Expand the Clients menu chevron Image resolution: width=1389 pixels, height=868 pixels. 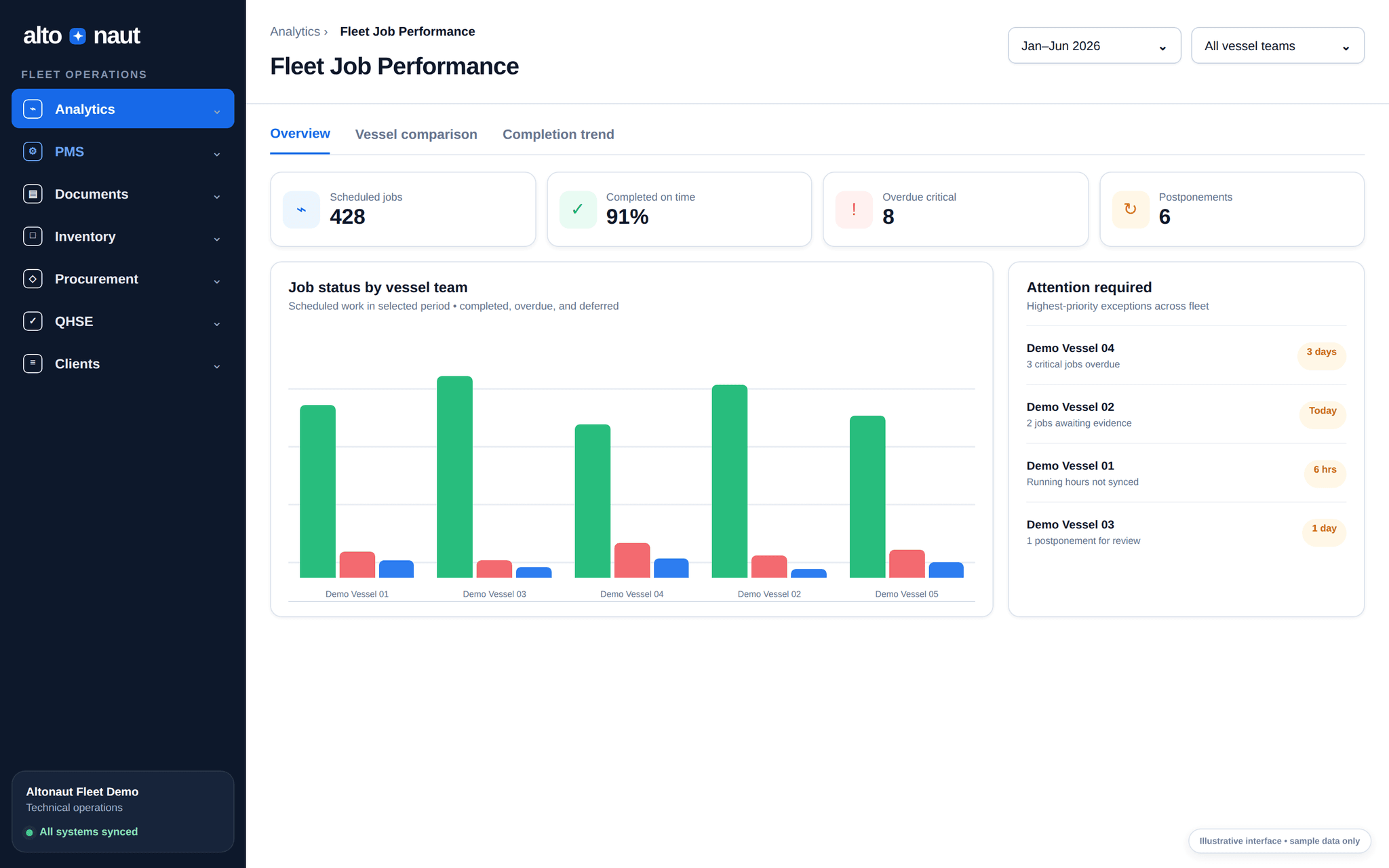coord(217,366)
